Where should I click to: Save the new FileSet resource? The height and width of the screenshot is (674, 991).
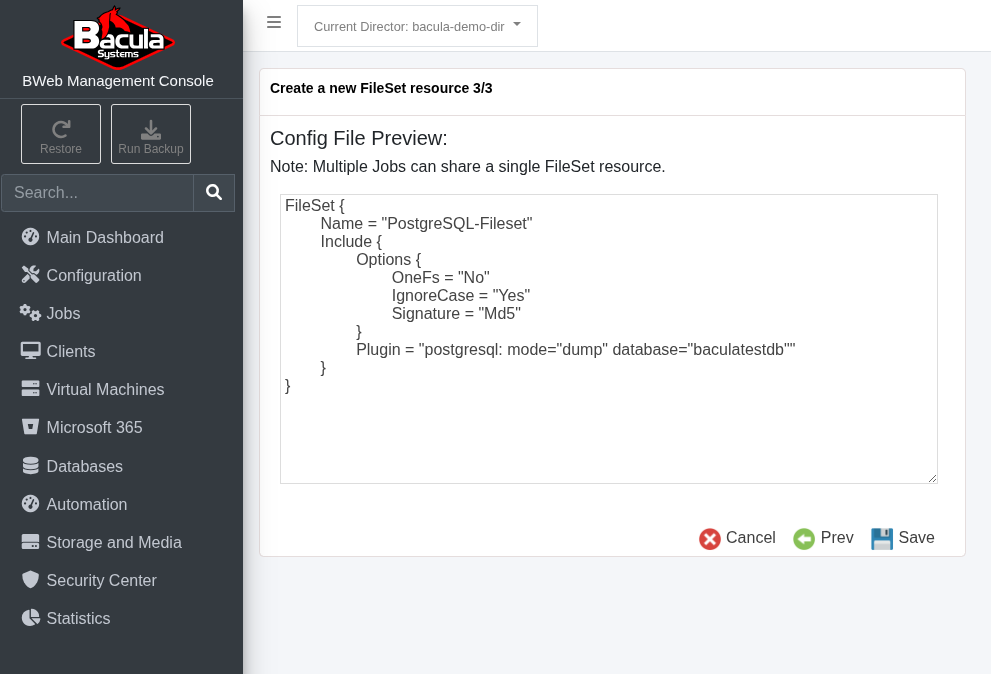pyautogui.click(x=903, y=538)
